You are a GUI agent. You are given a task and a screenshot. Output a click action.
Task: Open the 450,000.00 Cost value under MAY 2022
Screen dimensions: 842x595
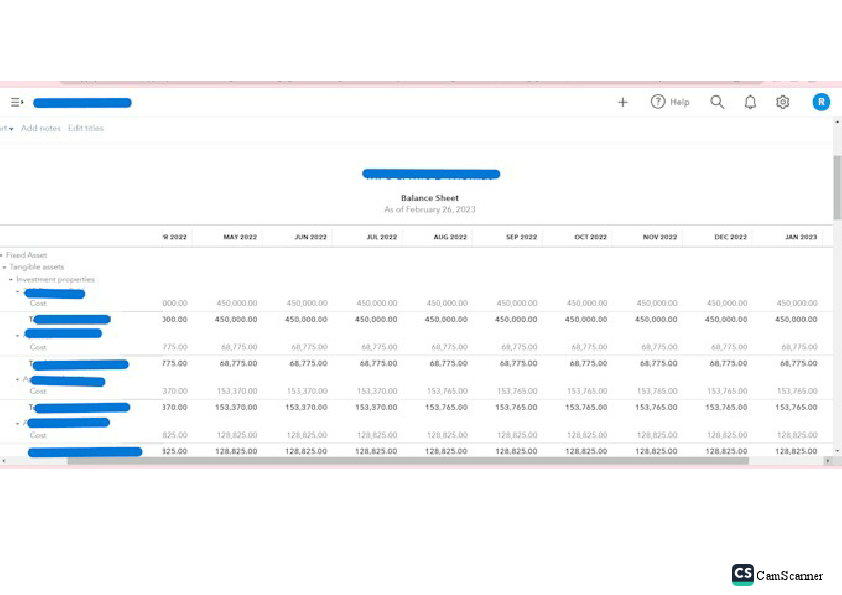237,303
